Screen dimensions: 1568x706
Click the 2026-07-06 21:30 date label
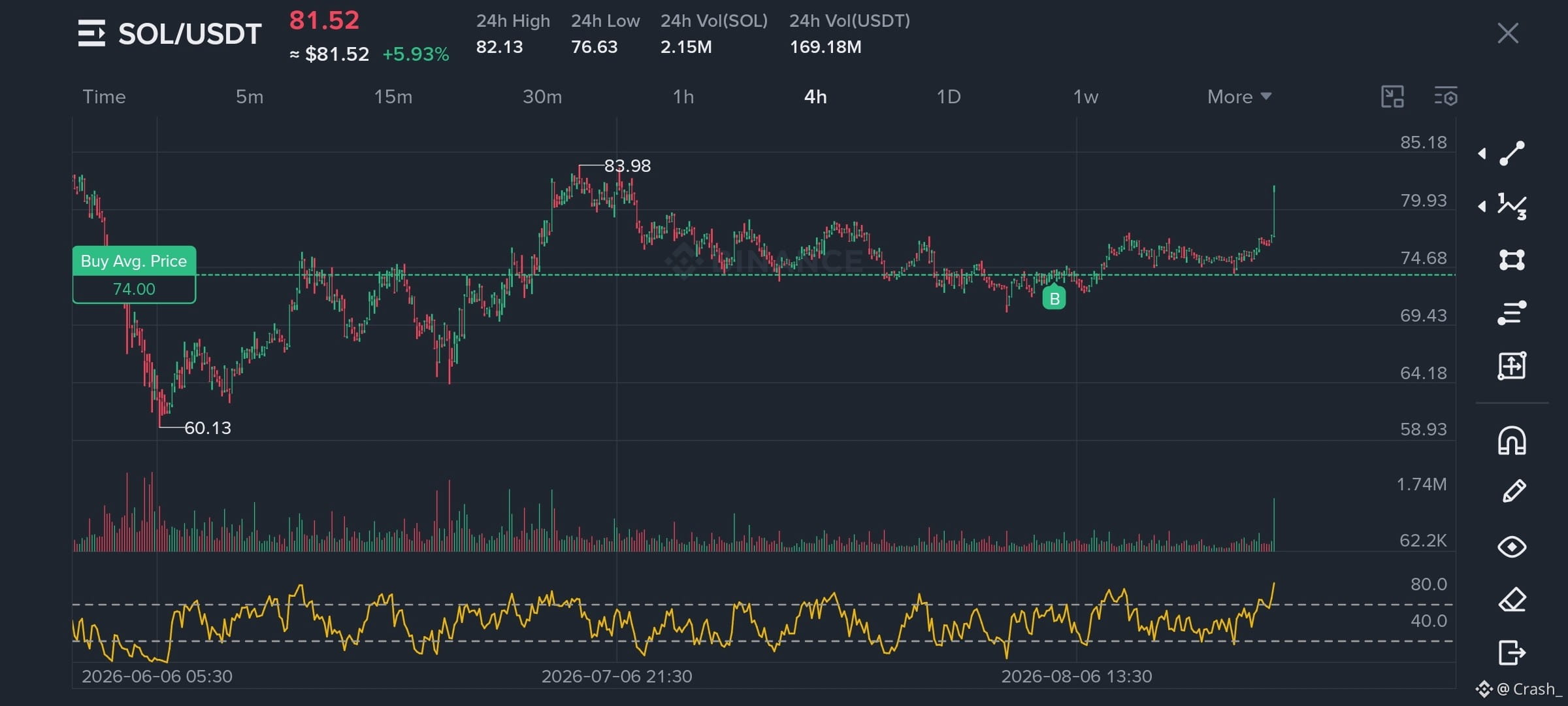click(617, 676)
